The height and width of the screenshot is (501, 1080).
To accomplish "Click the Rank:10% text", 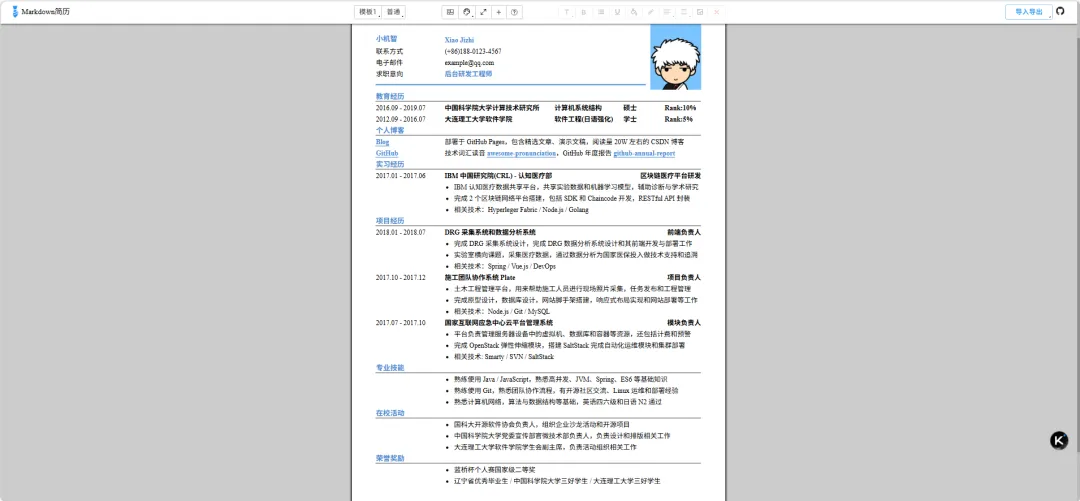I will [x=680, y=108].
